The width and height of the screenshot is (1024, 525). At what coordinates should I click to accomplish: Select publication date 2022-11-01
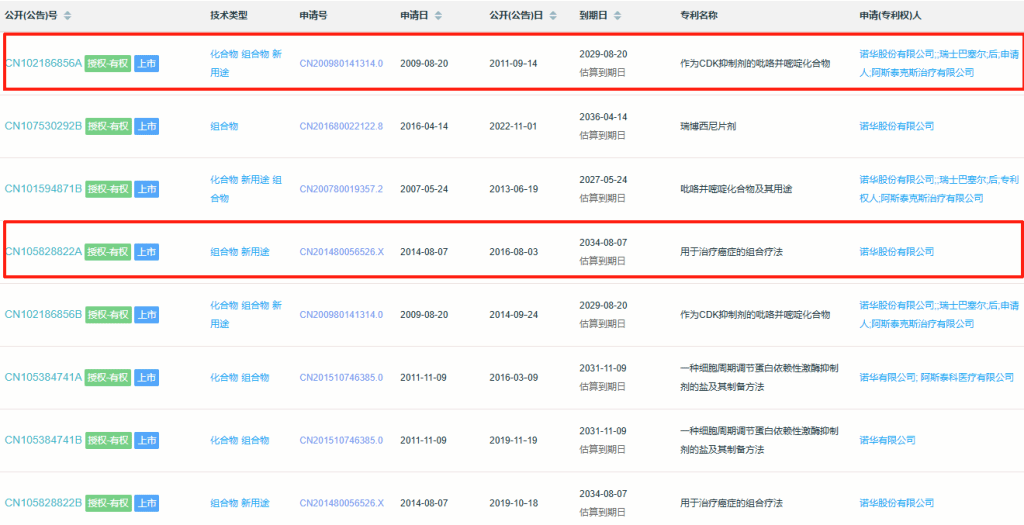coord(513,126)
